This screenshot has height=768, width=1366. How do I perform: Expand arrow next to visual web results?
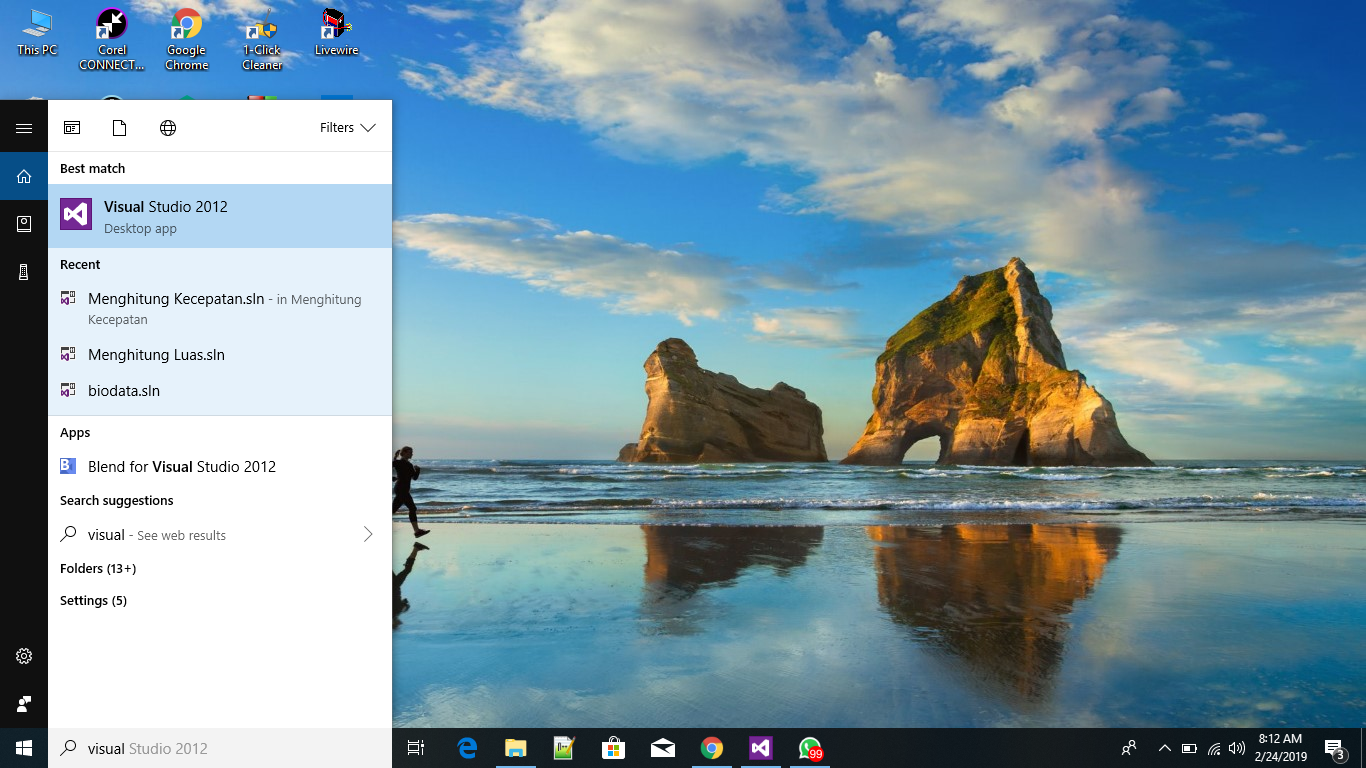coord(368,535)
